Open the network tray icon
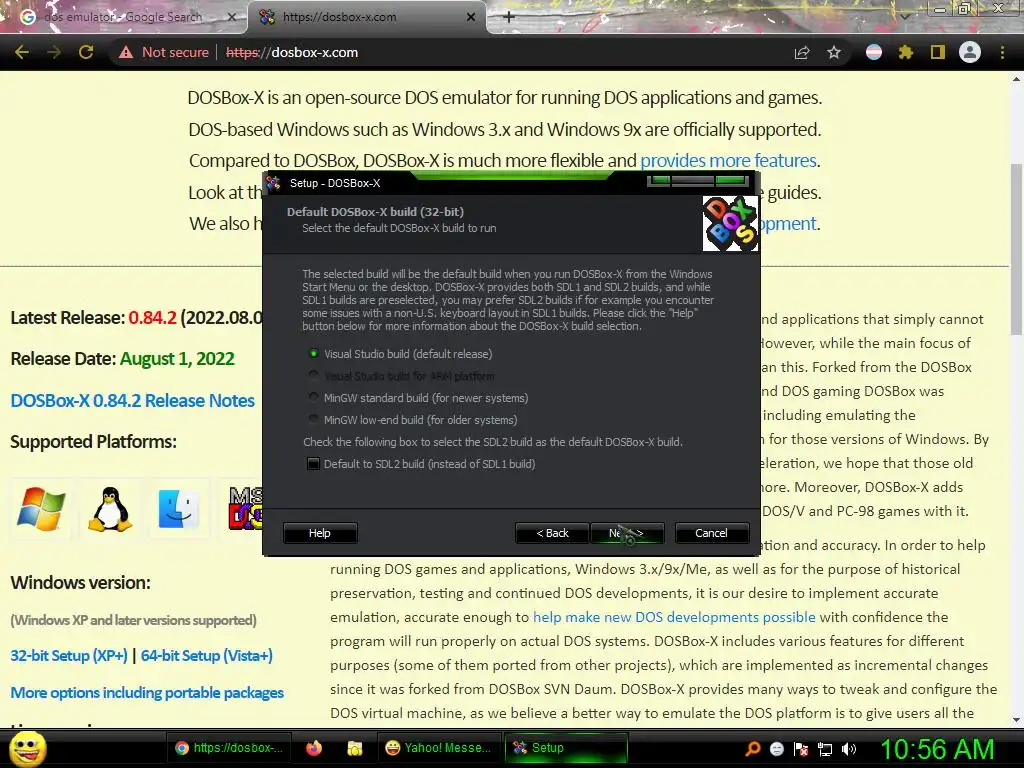This screenshot has width=1024, height=768. (x=825, y=749)
